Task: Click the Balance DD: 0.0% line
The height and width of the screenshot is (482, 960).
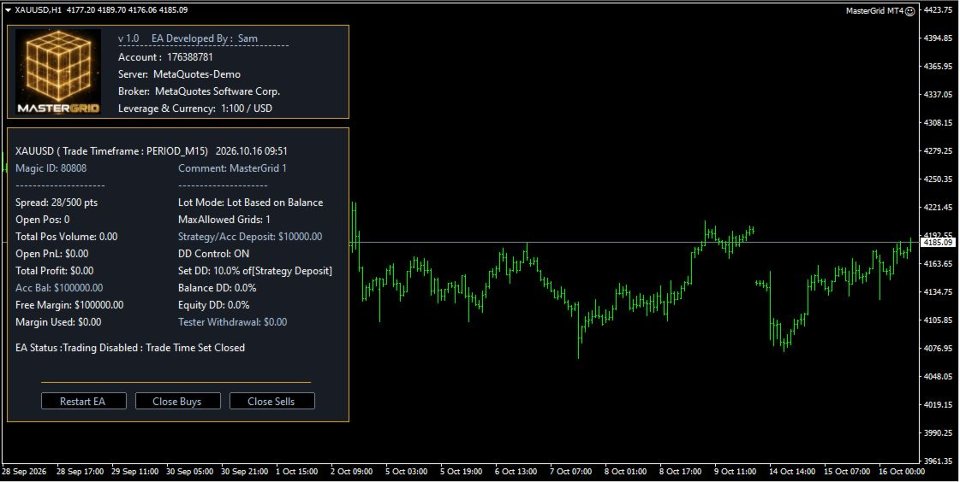Action: 217,288
